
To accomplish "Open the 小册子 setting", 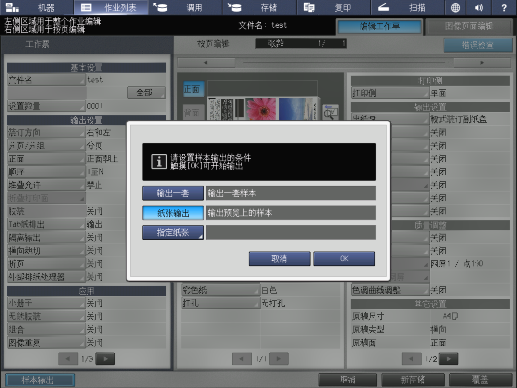I will click(x=46, y=303).
